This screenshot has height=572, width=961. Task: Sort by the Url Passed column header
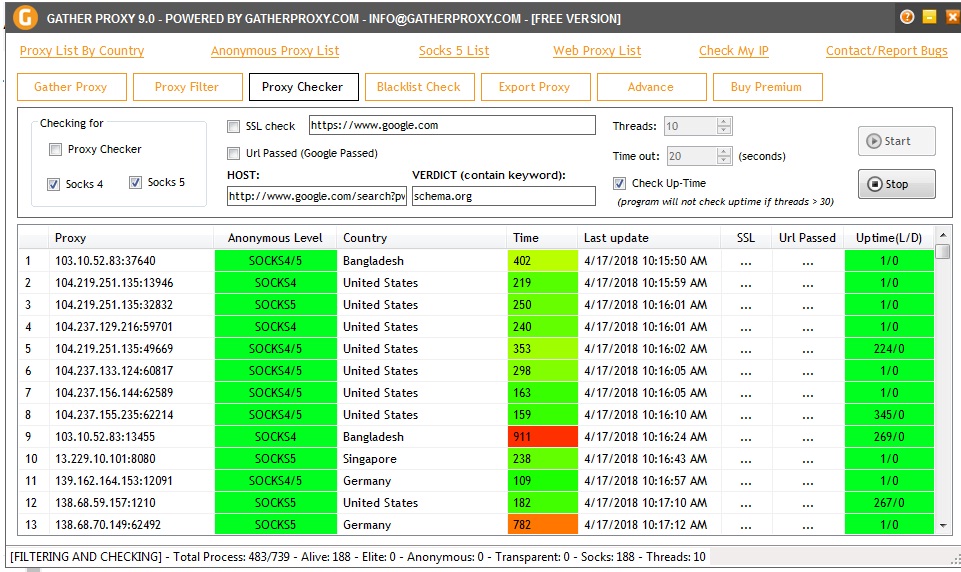(807, 238)
